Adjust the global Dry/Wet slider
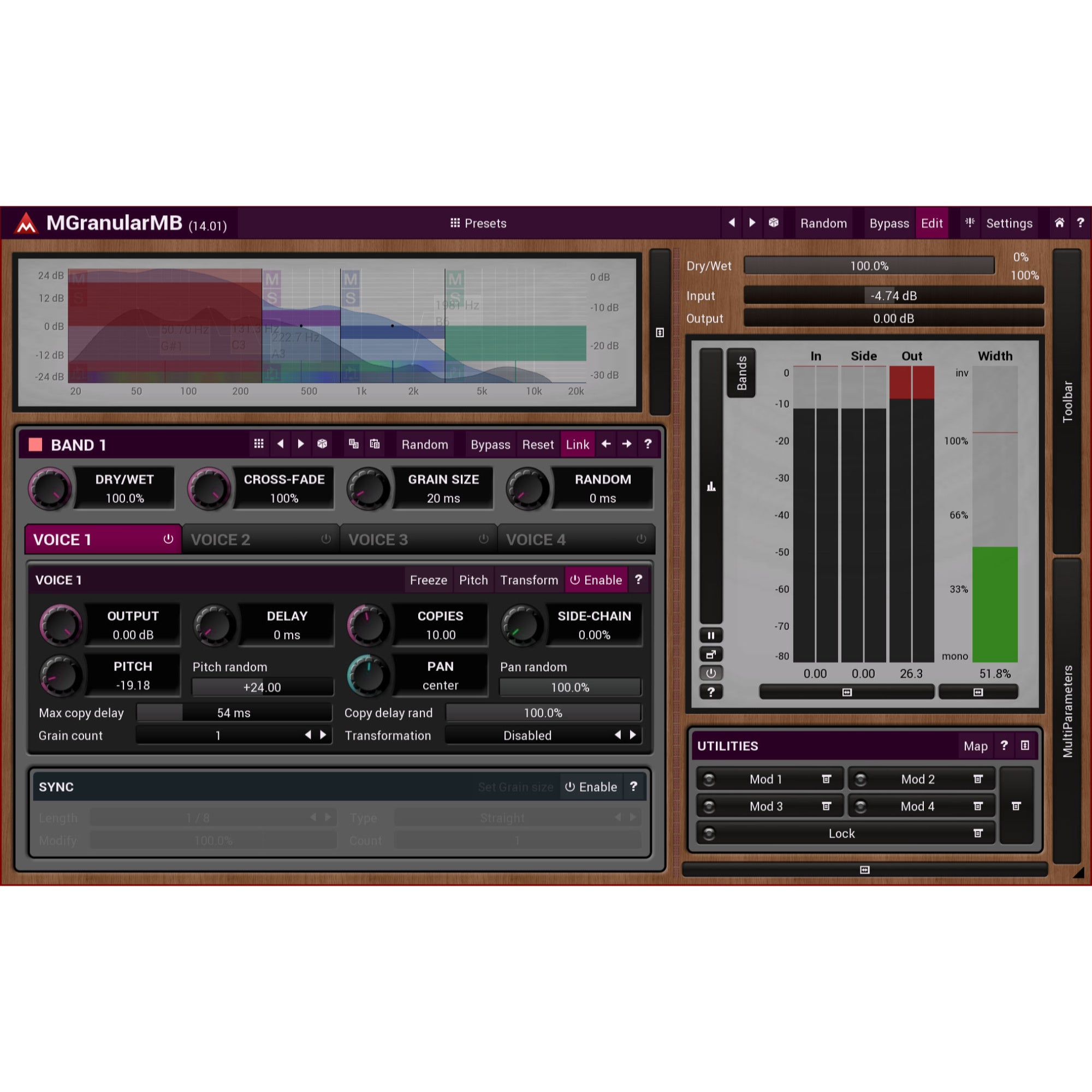Viewport: 1092px width, 1092px height. 869,266
